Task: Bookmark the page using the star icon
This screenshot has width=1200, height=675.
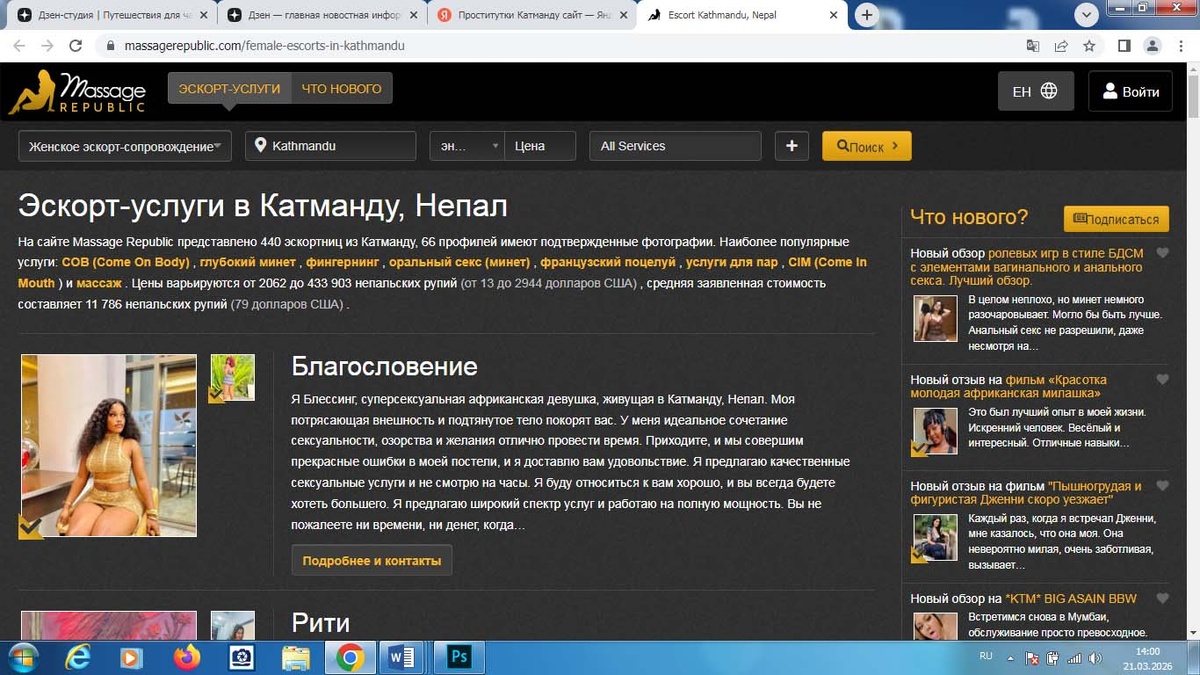Action: pyautogui.click(x=1090, y=45)
